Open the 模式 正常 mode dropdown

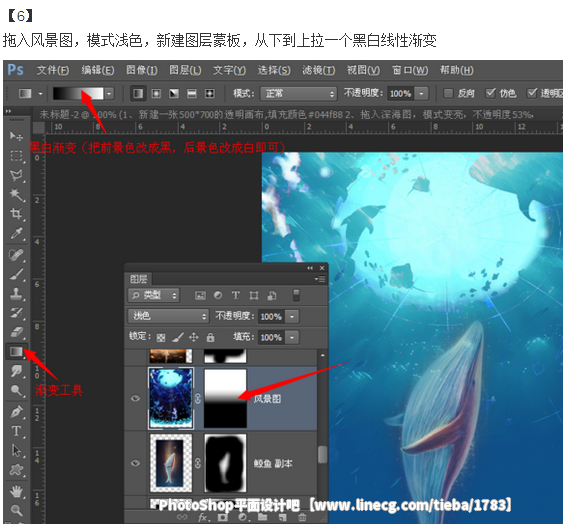299,94
